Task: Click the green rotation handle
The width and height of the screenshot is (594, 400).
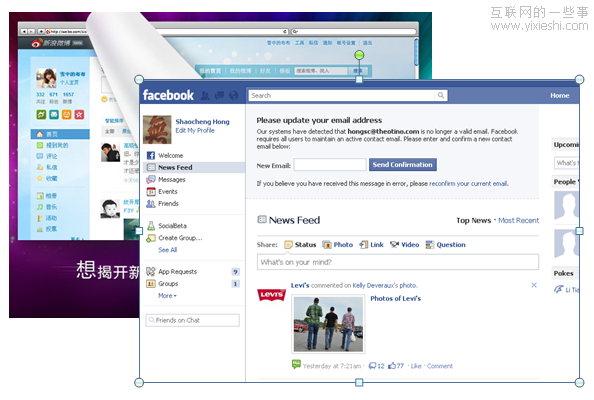Action: pyautogui.click(x=359, y=55)
